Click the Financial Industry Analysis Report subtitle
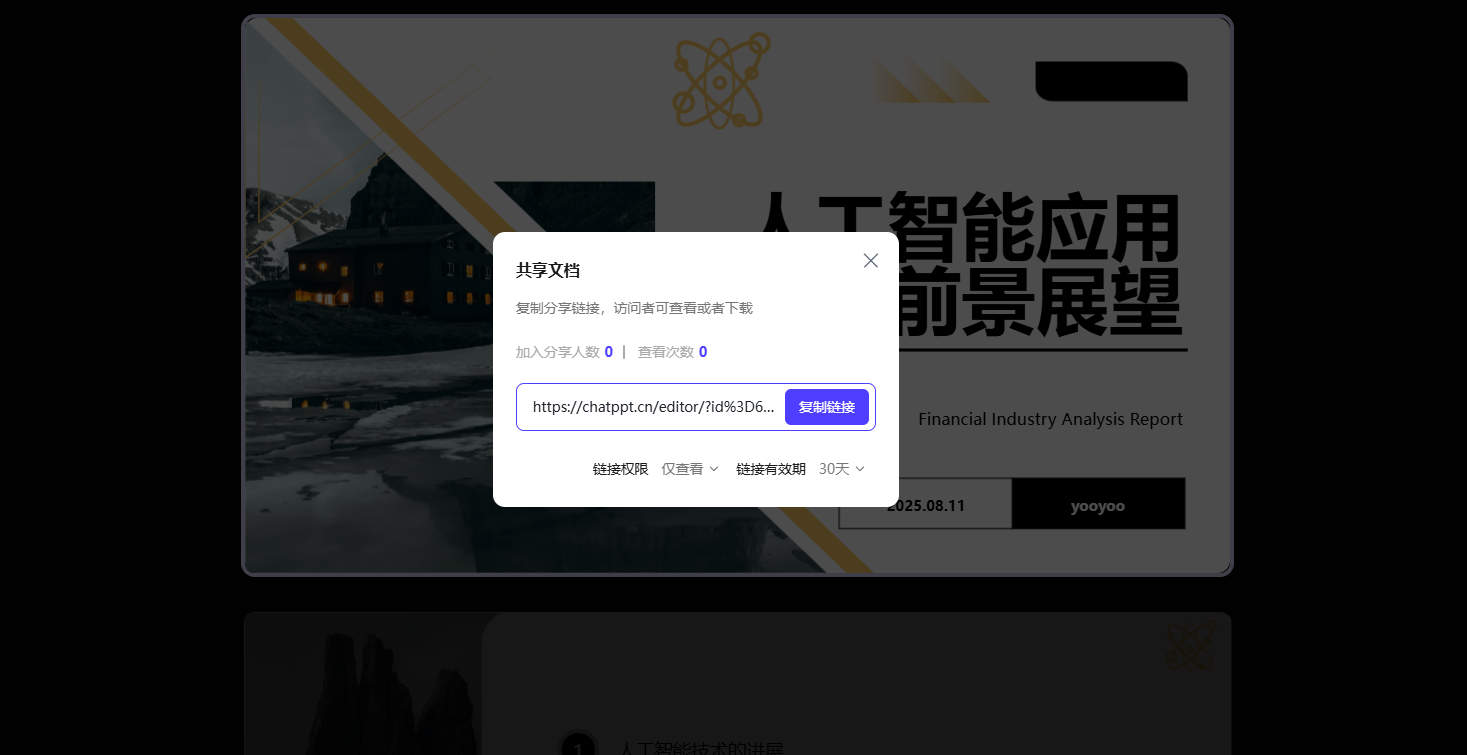 (1050, 419)
